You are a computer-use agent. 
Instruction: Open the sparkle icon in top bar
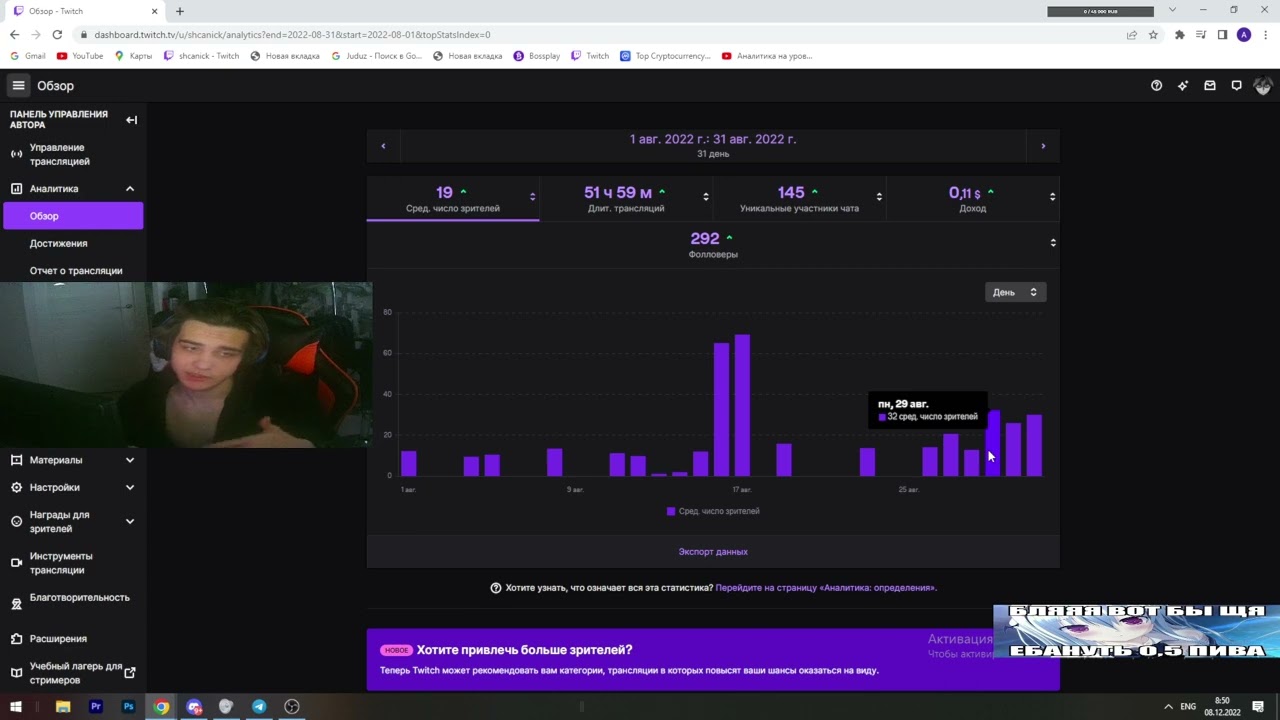(1183, 86)
